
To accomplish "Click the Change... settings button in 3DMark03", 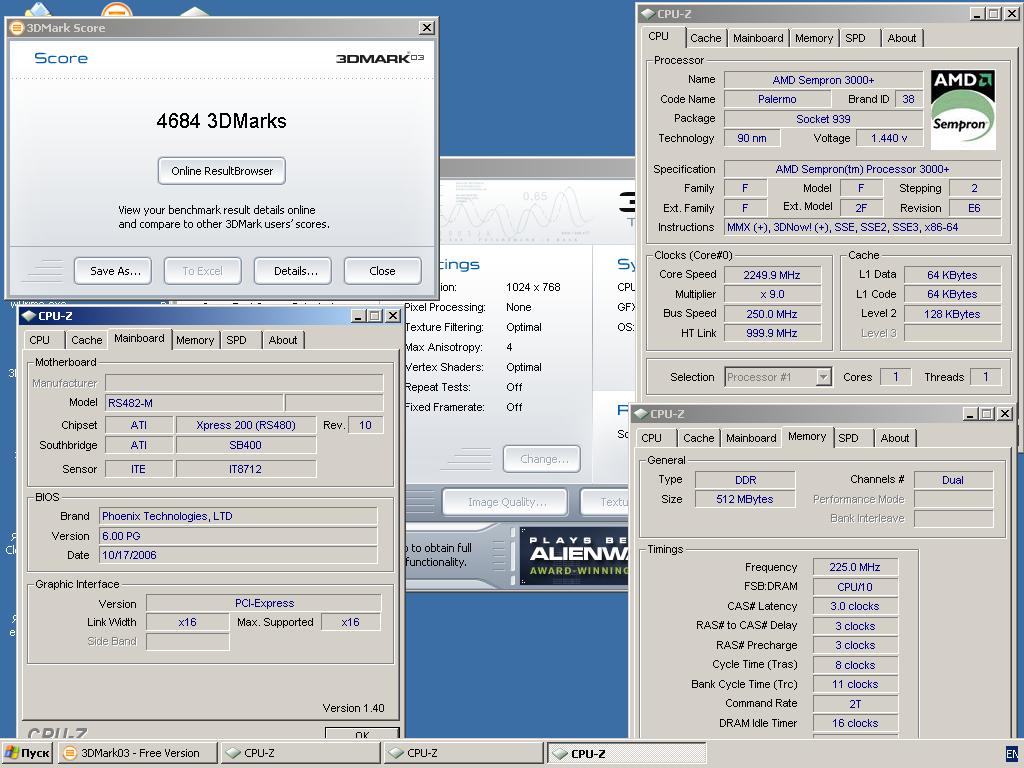I will tap(542, 459).
